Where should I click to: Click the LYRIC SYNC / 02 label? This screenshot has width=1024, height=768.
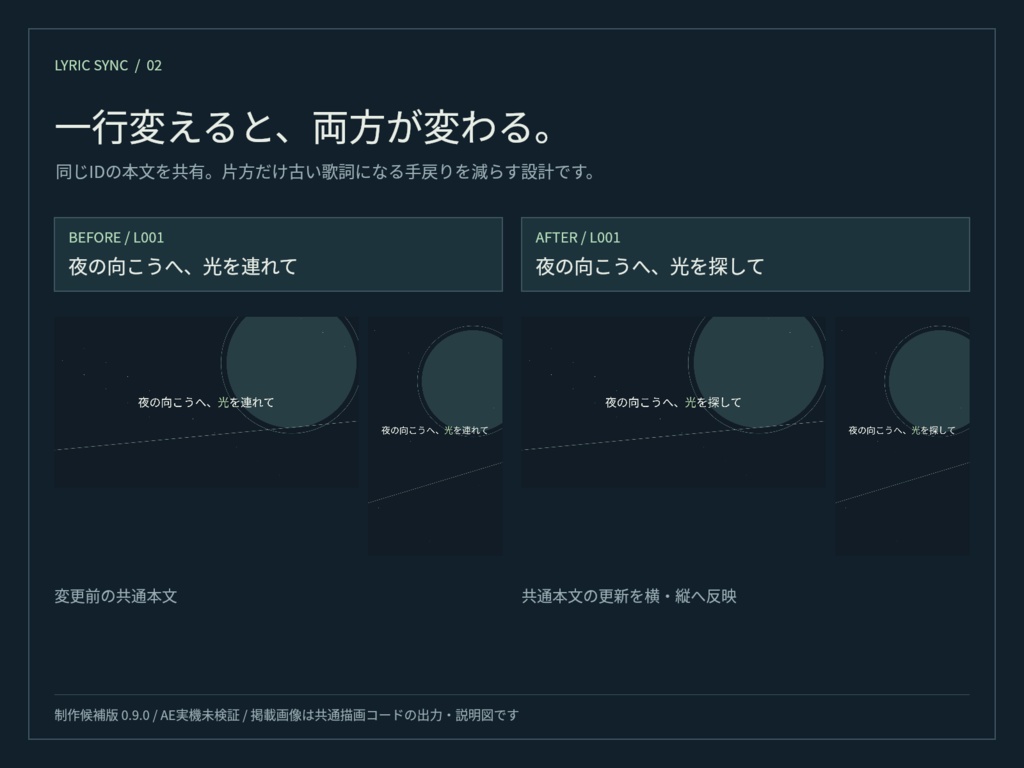point(108,65)
